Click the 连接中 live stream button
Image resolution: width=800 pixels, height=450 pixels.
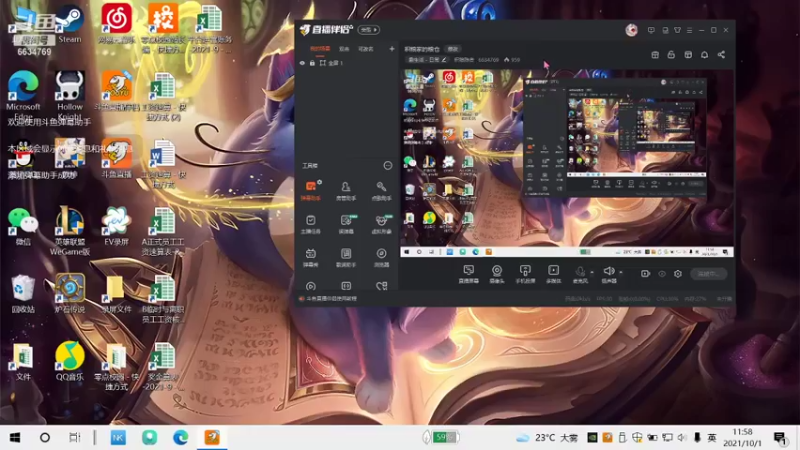coord(708,273)
